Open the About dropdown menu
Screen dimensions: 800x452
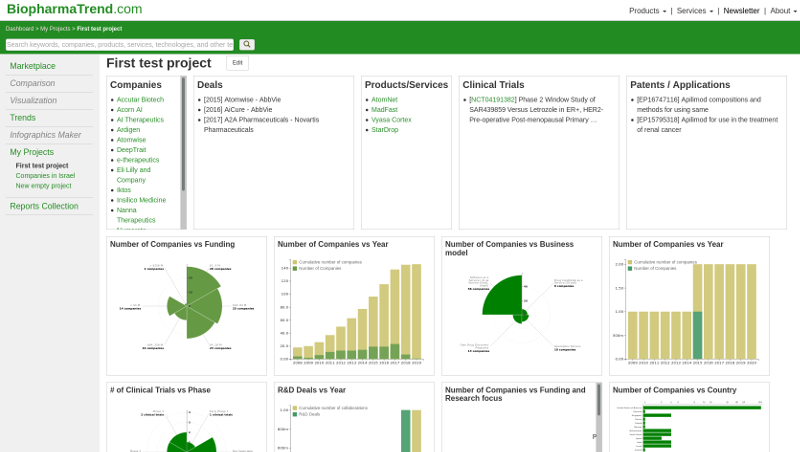click(x=783, y=11)
